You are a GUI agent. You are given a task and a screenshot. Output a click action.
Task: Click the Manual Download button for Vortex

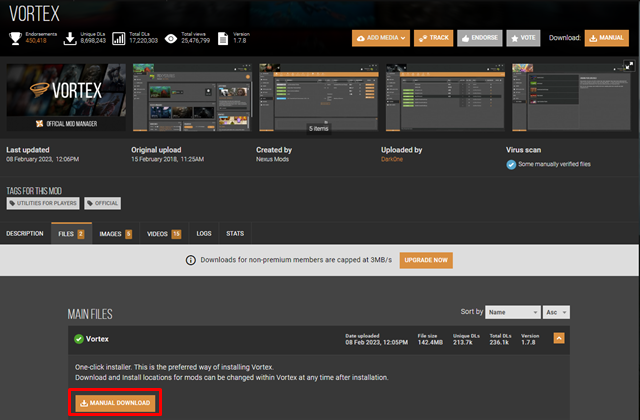pyautogui.click(x=115, y=403)
